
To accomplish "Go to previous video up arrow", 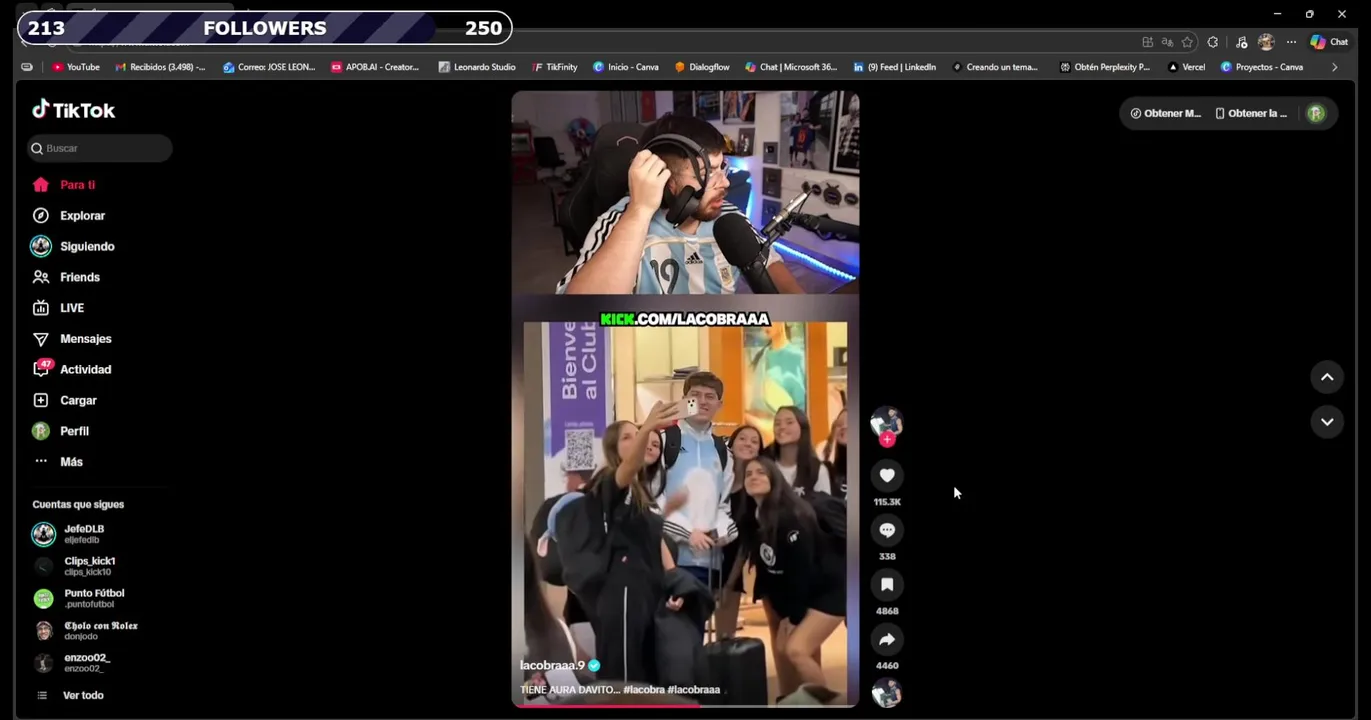I will coord(1327,377).
